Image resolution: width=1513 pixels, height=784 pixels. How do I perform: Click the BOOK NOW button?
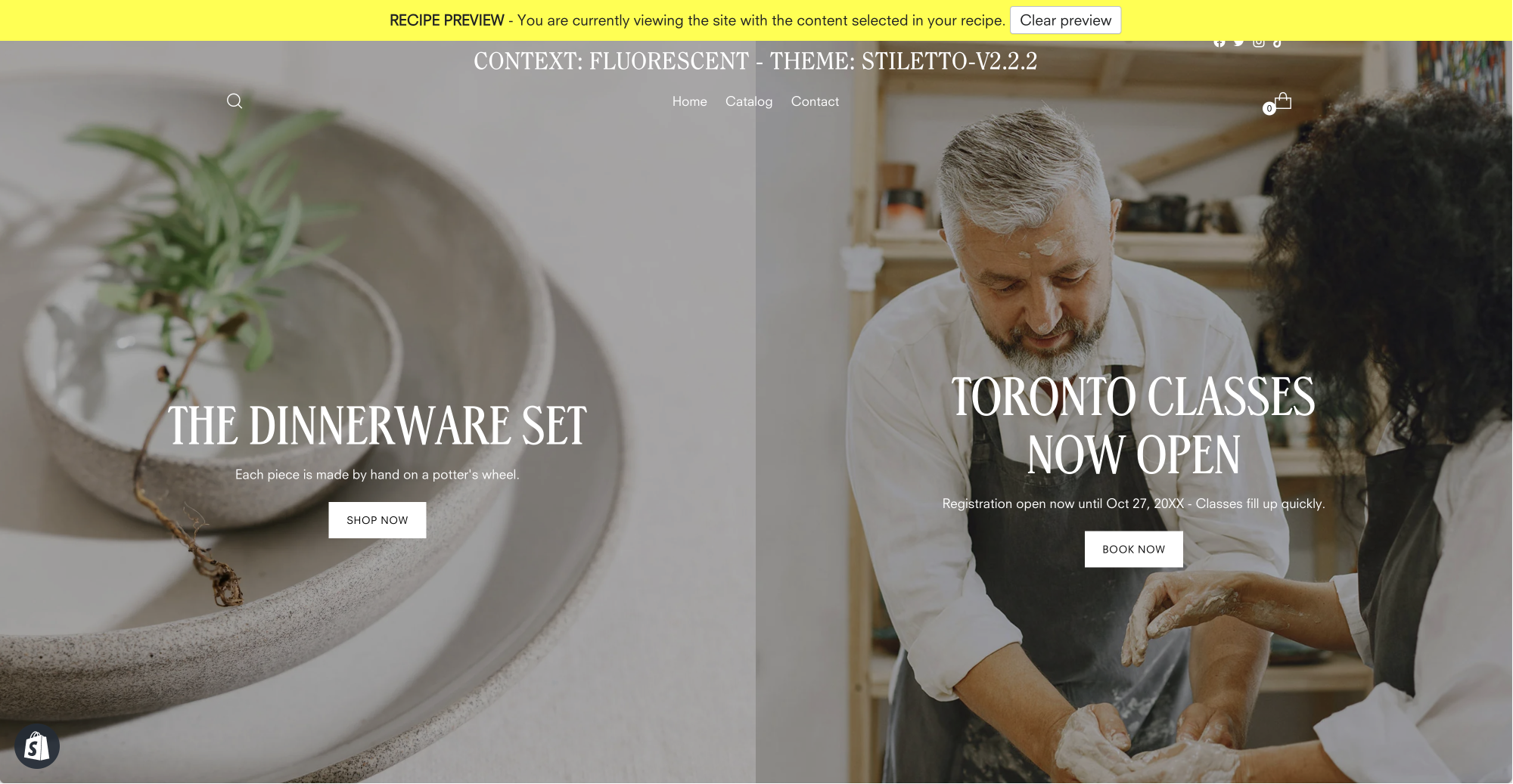pyautogui.click(x=1133, y=550)
